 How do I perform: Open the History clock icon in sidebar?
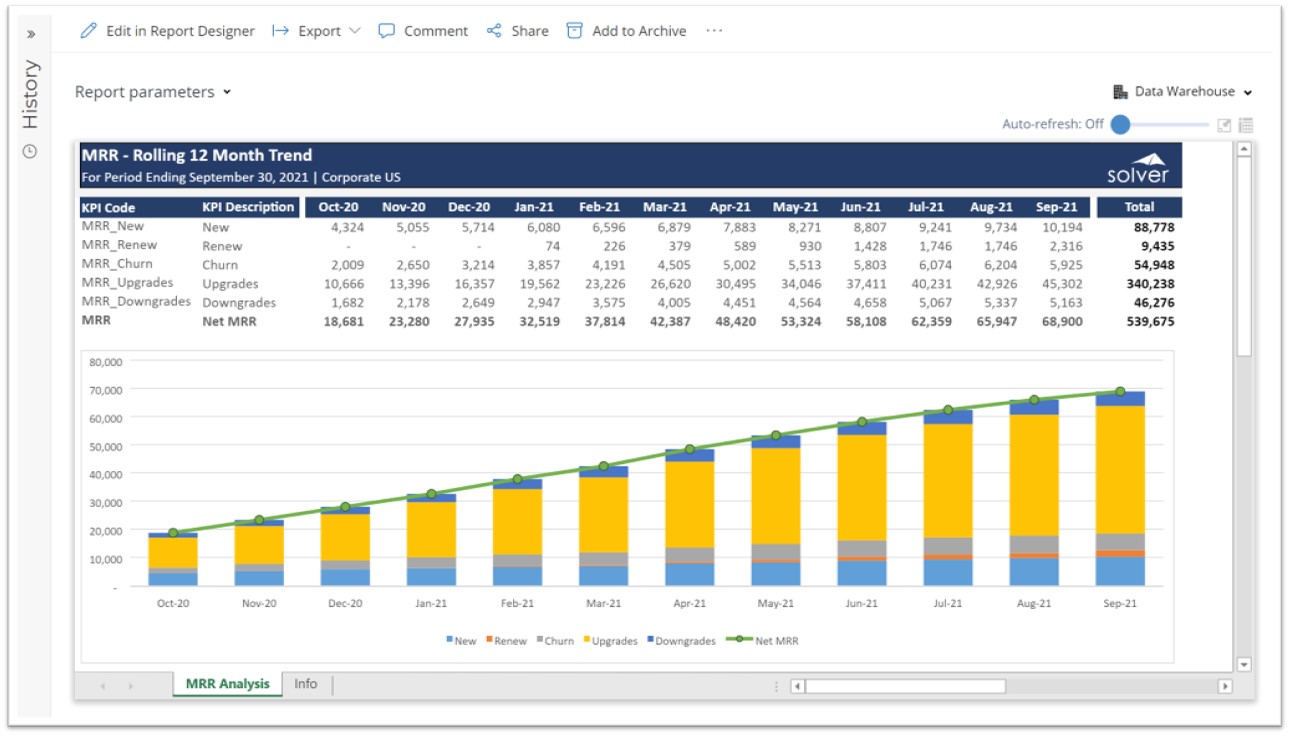point(30,152)
